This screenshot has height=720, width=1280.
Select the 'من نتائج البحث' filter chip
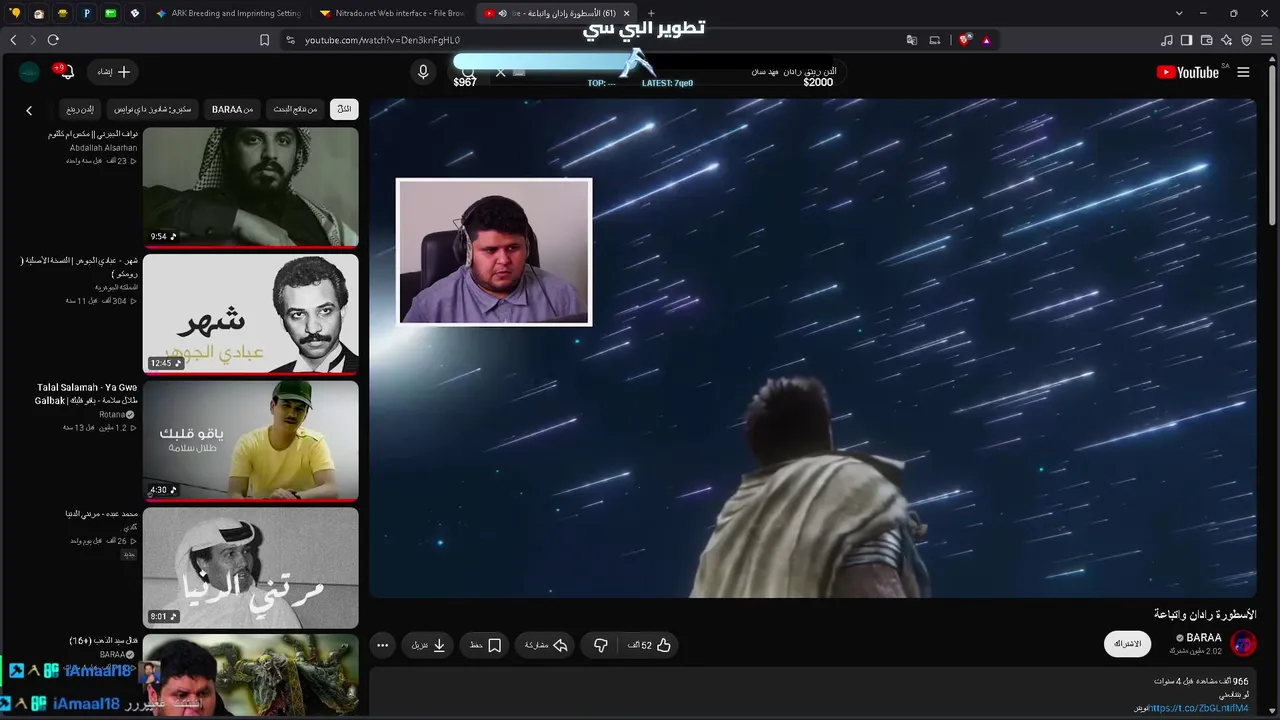(295, 109)
